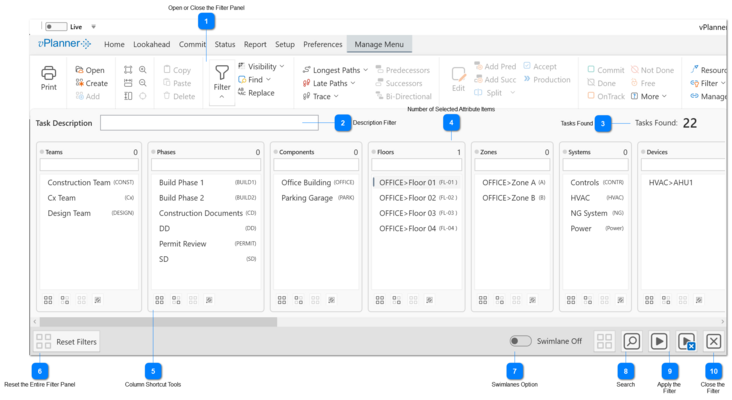Select Permit Review phase
The width and height of the screenshot is (732, 400).
pyautogui.click(x=206, y=244)
